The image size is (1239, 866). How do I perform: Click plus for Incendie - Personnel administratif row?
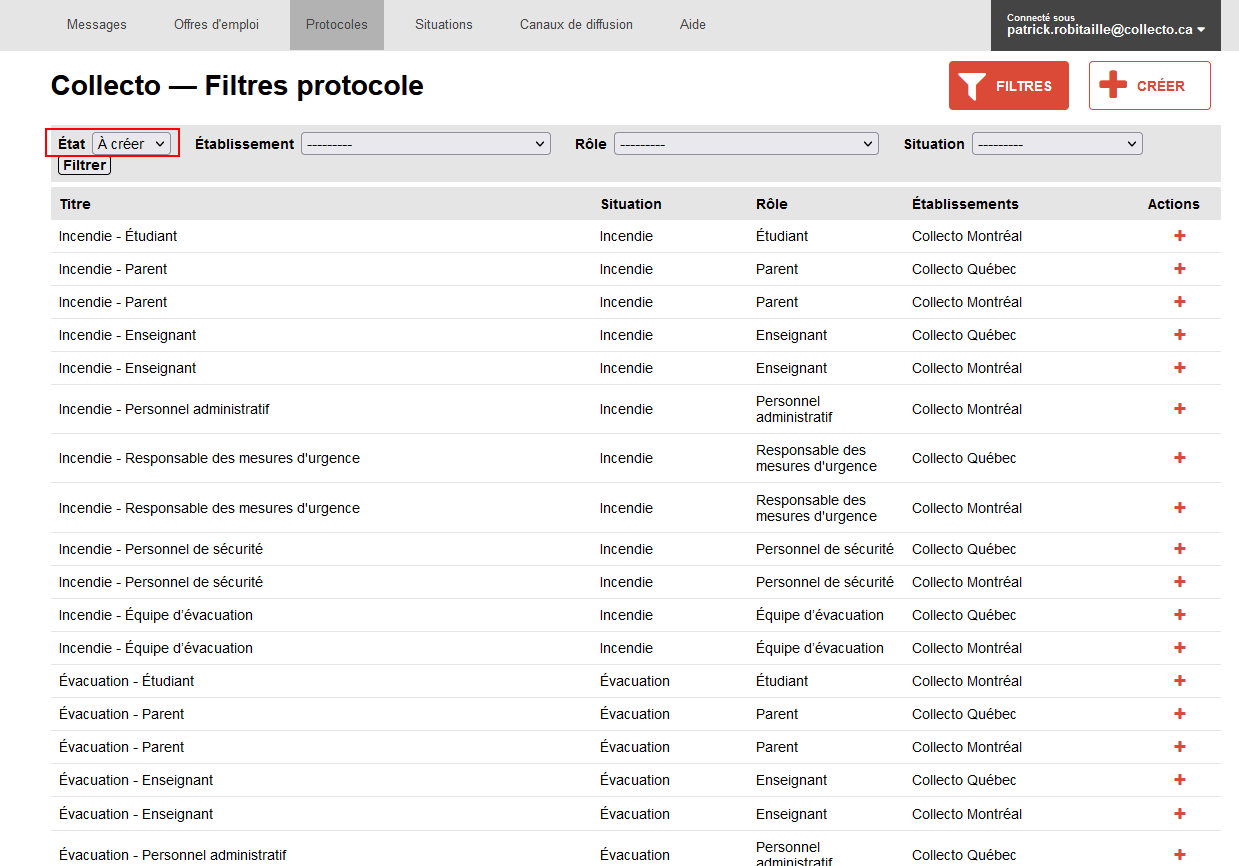point(1180,409)
